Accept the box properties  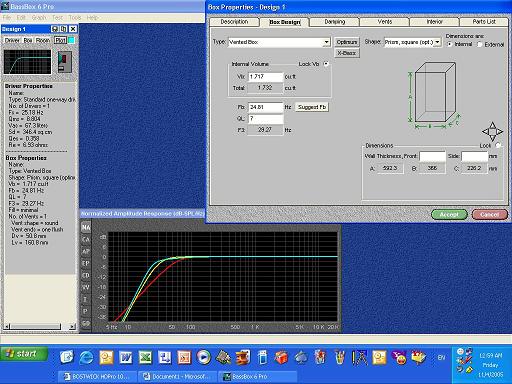pos(449,214)
